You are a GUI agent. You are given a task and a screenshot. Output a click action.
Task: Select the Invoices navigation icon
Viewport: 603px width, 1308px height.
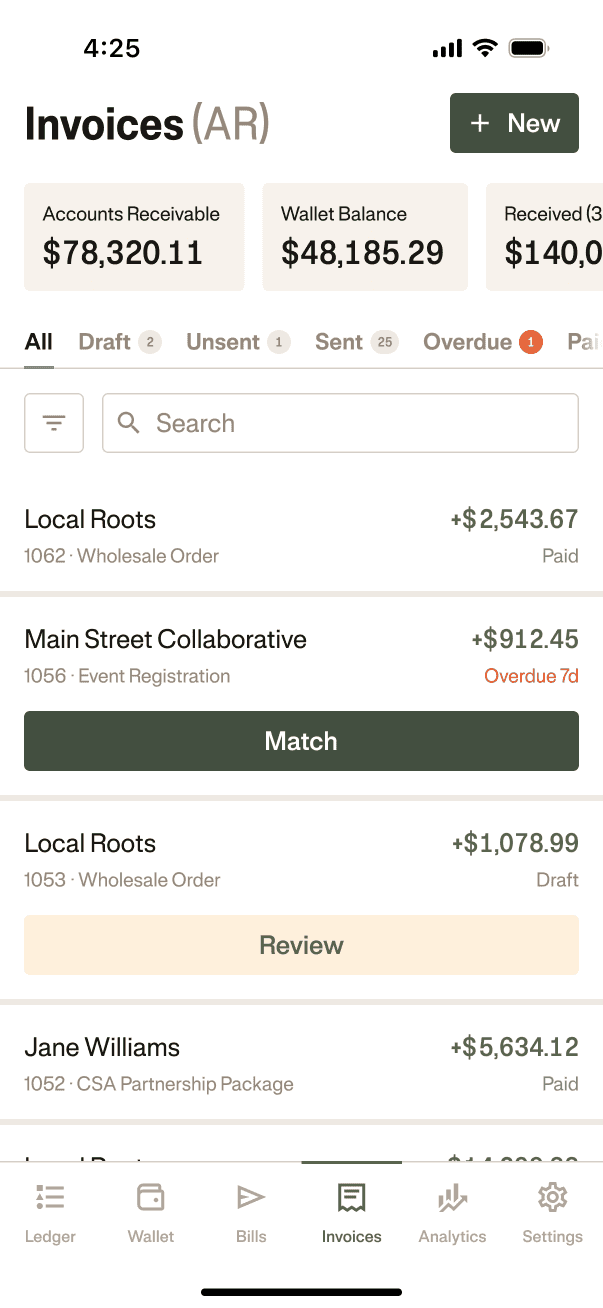coord(351,1196)
